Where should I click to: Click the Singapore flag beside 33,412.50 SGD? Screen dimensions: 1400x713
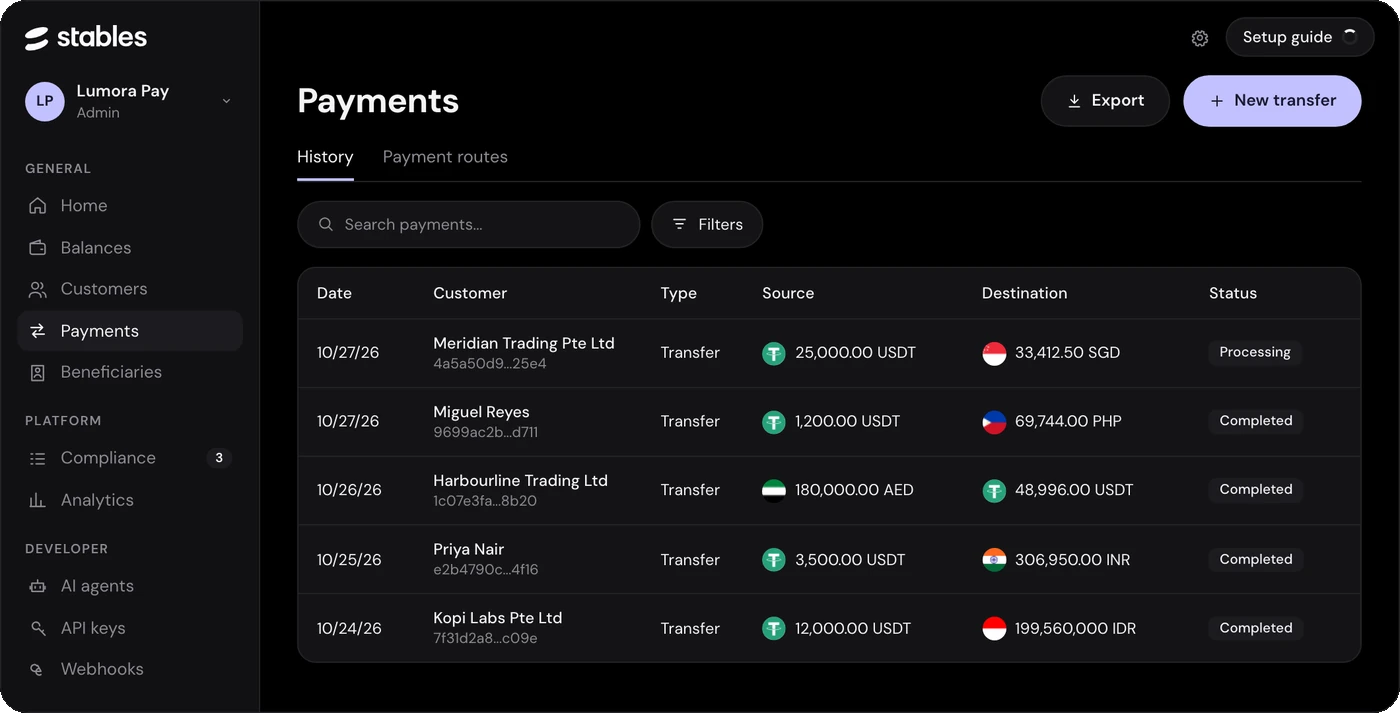point(994,353)
